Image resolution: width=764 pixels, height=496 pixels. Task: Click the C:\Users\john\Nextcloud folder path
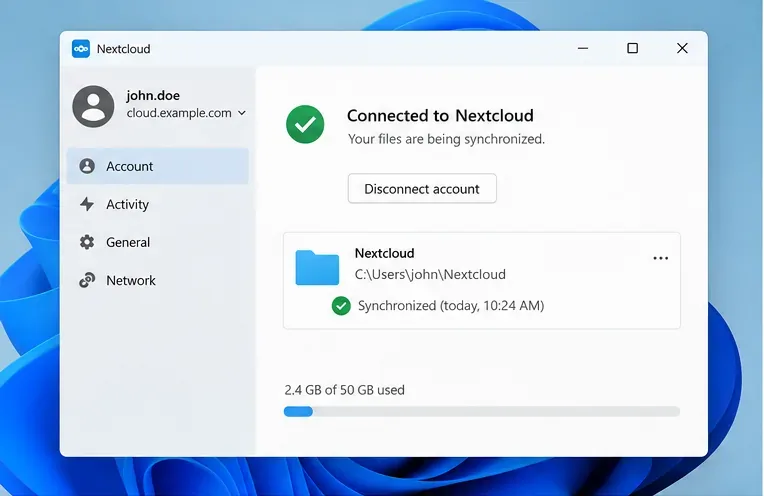[430, 274]
